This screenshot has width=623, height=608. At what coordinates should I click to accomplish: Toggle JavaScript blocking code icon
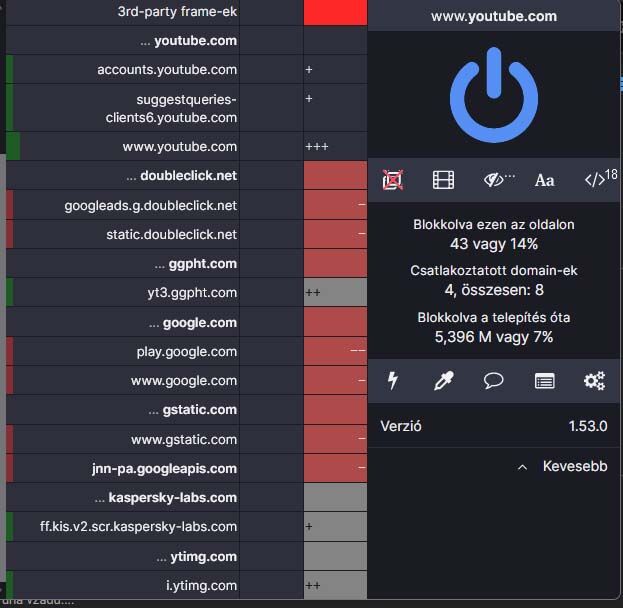coord(601,178)
